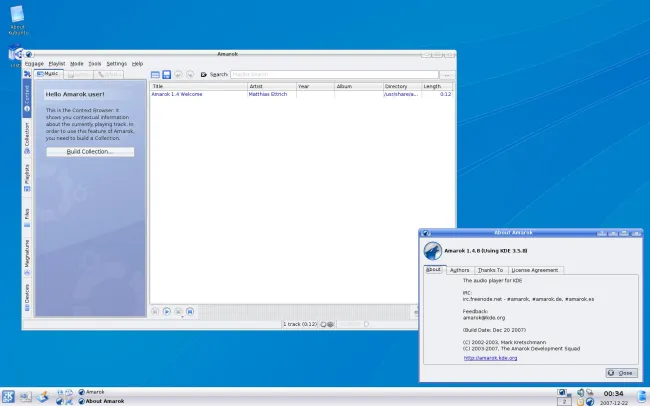650x406 pixels.
Task: Open the Devices sidebar tab
Action: tap(27, 297)
